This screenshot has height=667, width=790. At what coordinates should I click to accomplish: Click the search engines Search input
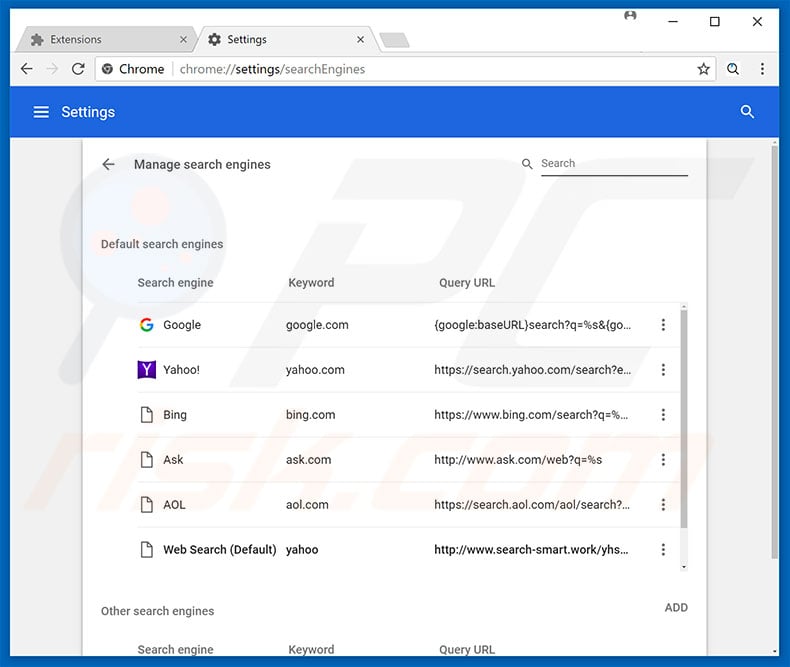tap(614, 164)
